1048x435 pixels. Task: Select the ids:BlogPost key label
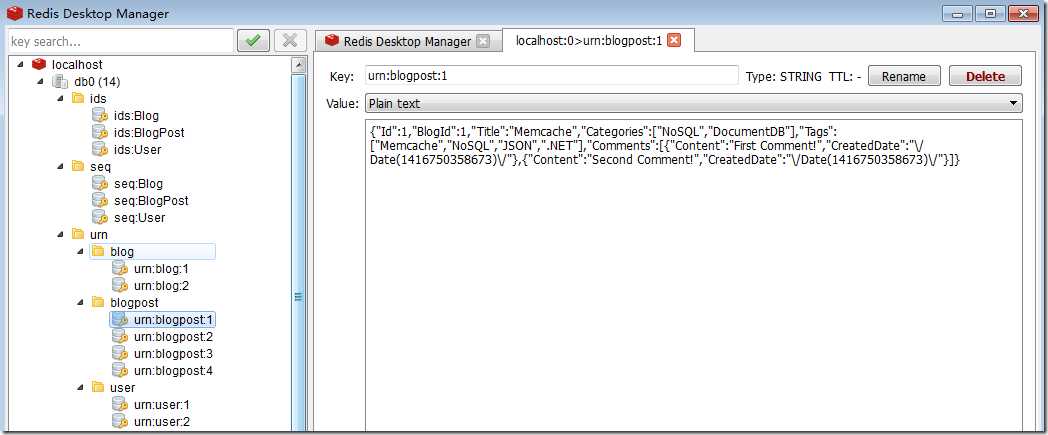149,132
